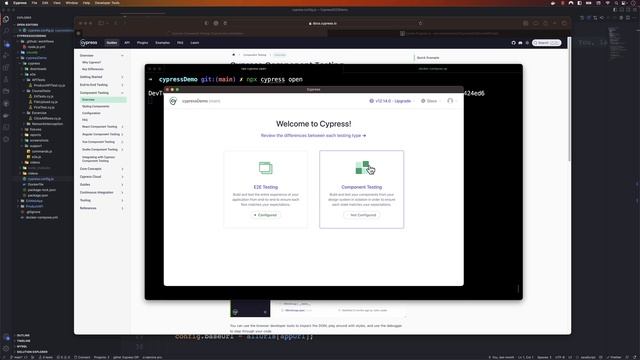Open VS Code Explorer activity bar icon
The height and width of the screenshot is (360, 640).
[x=6, y=19]
